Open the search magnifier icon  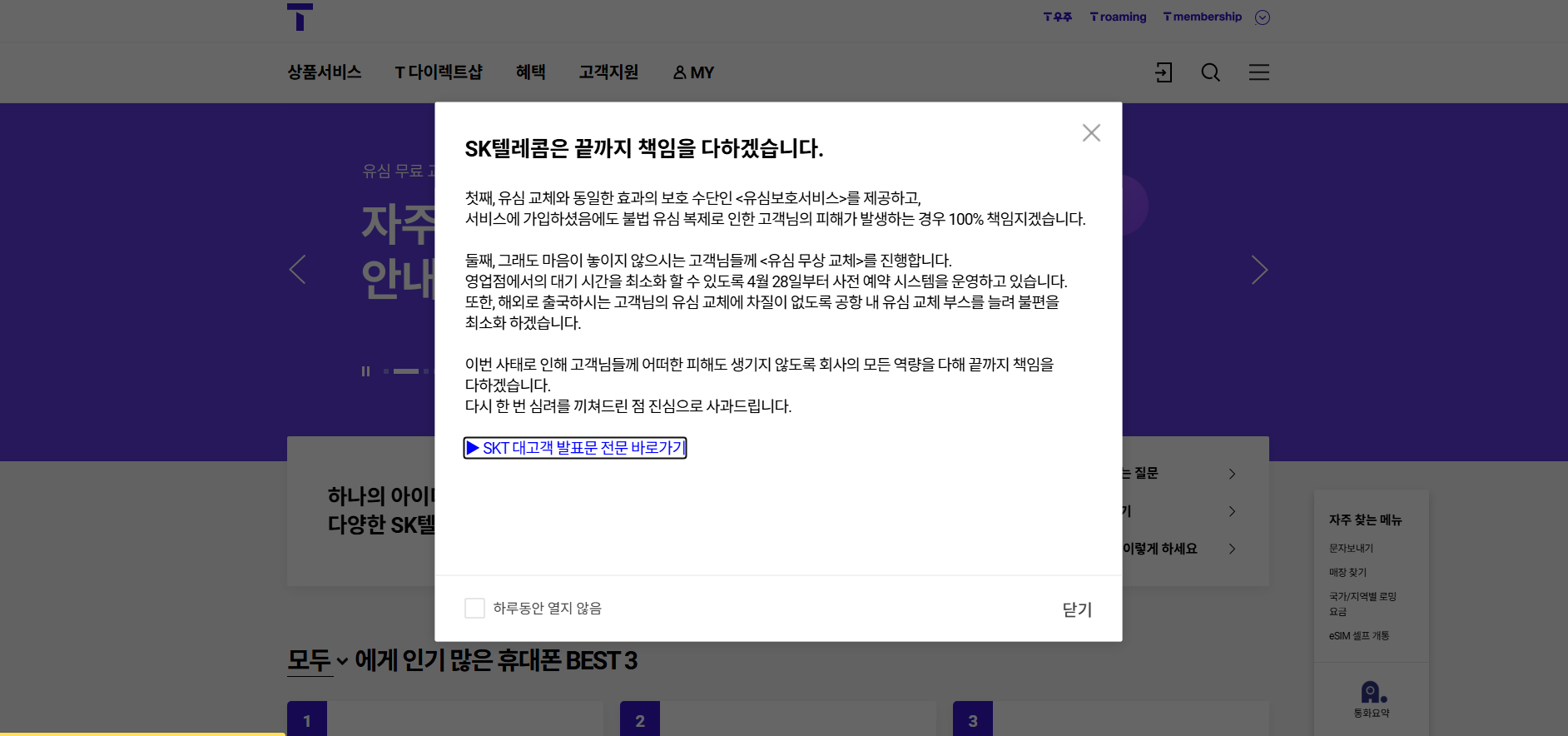pos(1211,72)
